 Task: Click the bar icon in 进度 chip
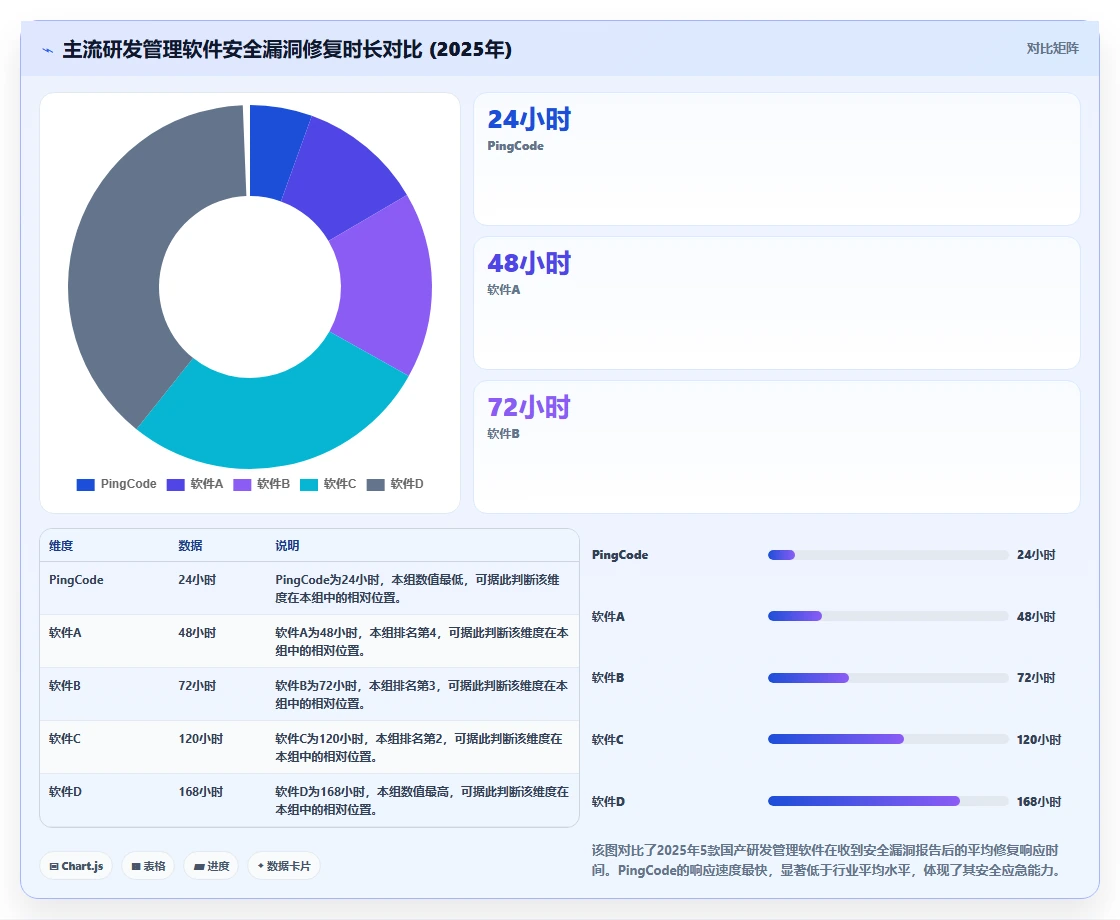click(199, 866)
